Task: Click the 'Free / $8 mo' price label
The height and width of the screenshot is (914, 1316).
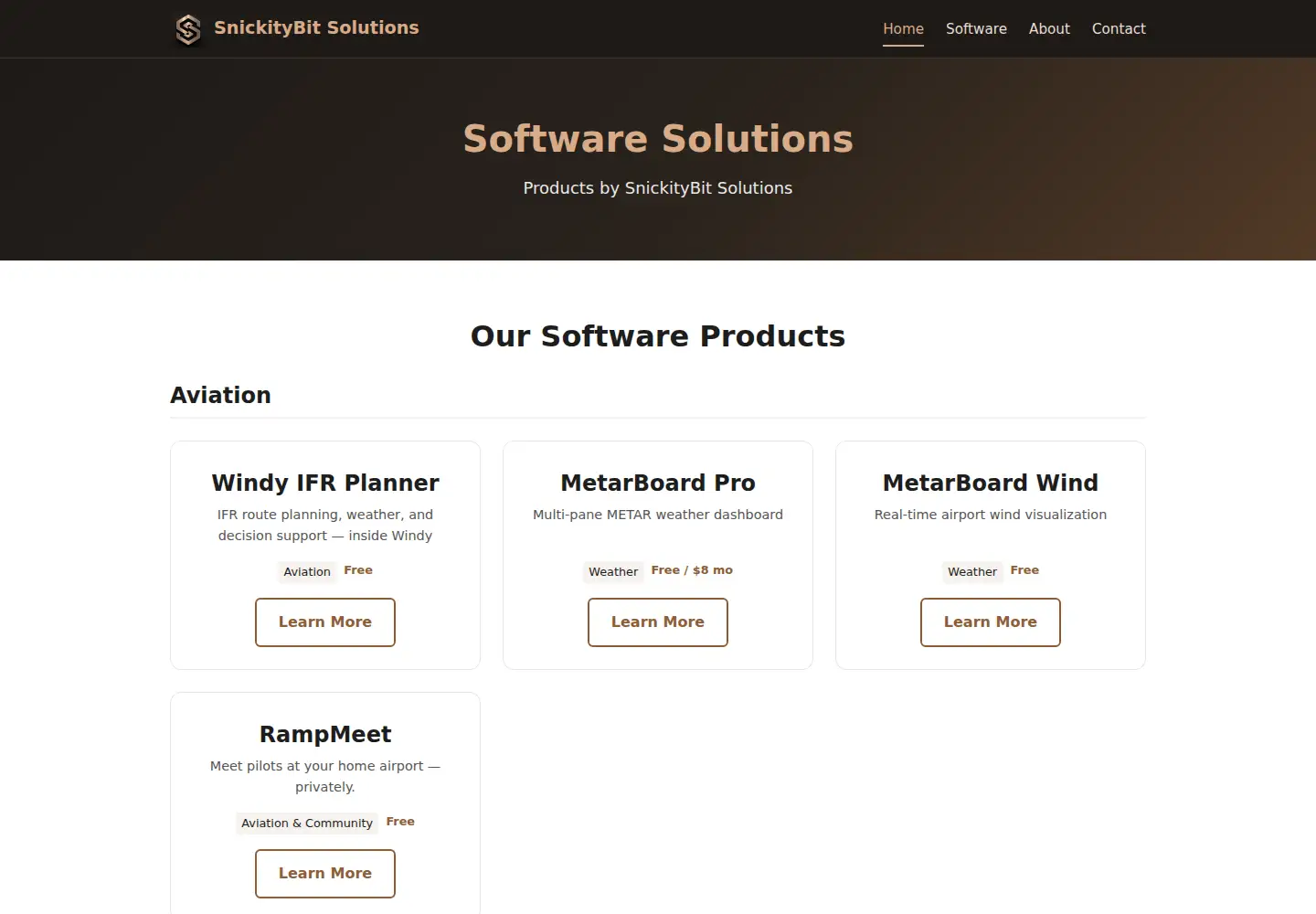Action: click(692, 570)
